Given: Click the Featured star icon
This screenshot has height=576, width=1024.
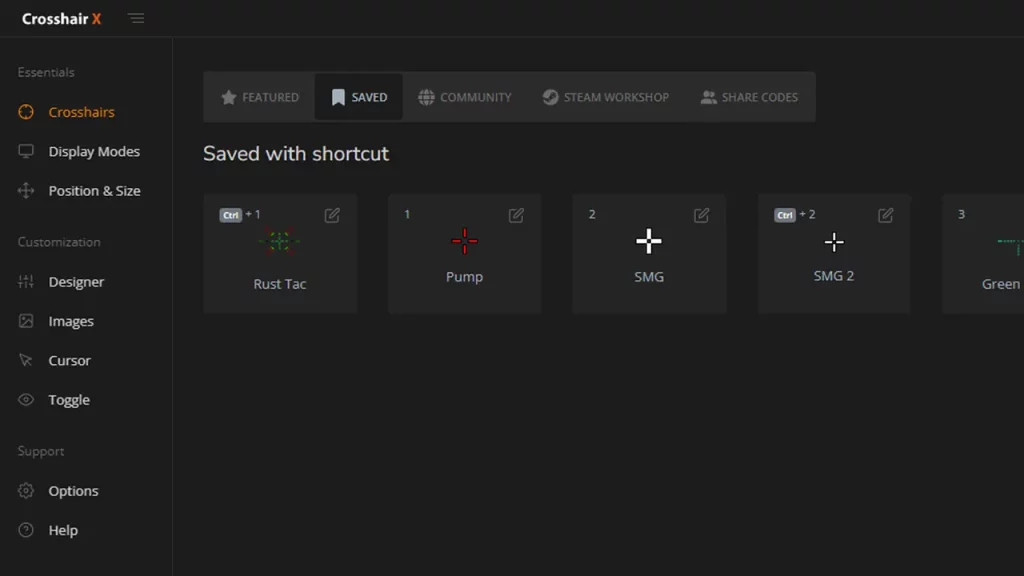Looking at the screenshot, I should (x=229, y=97).
